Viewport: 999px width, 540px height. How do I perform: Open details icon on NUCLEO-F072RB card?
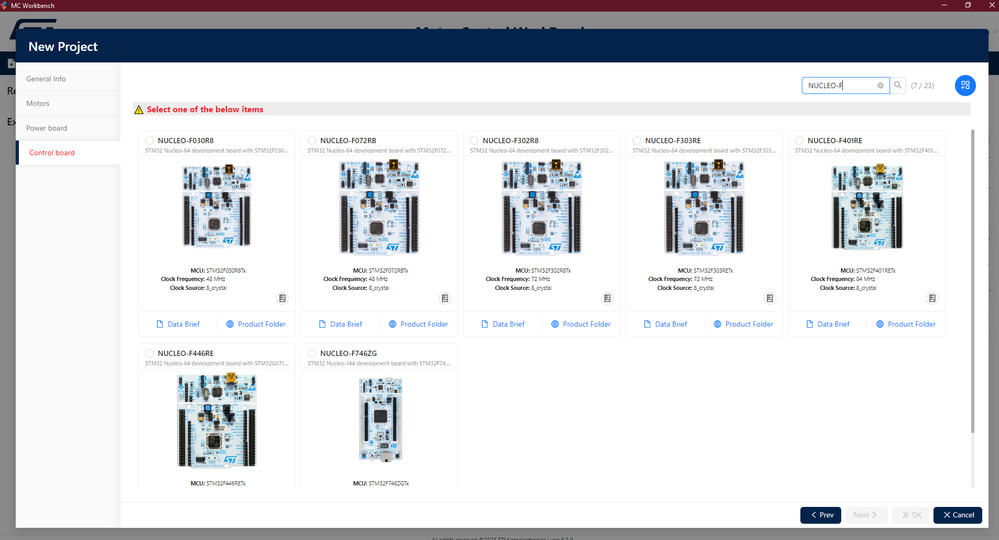[x=445, y=298]
